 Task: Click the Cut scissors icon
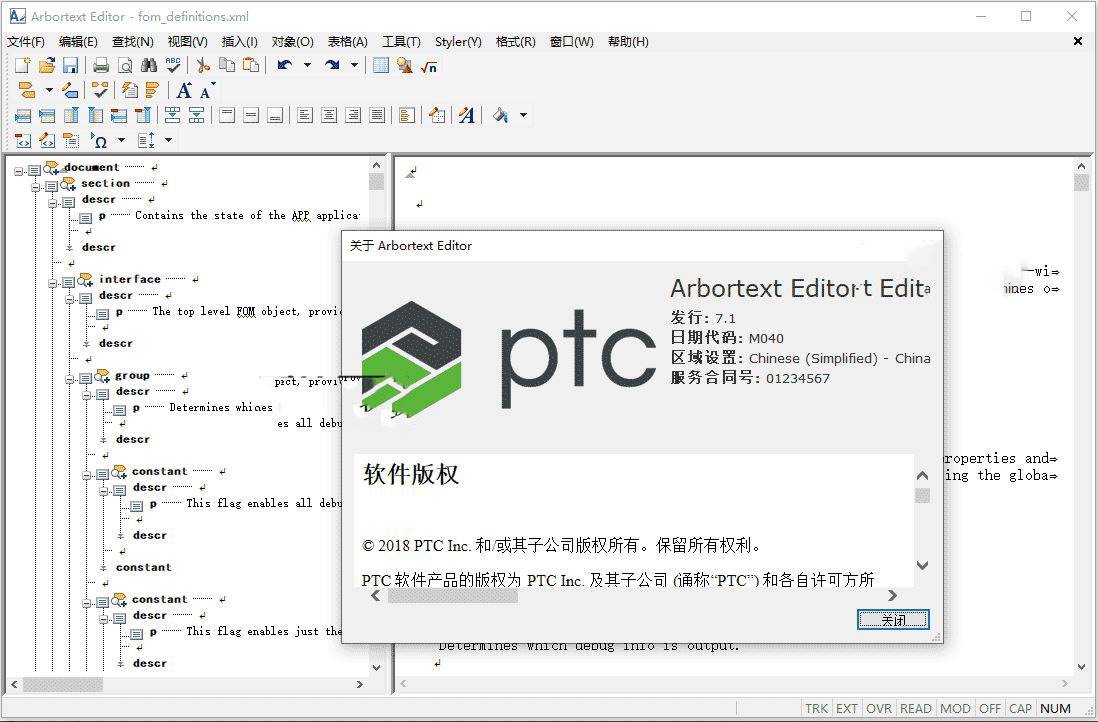pyautogui.click(x=203, y=66)
